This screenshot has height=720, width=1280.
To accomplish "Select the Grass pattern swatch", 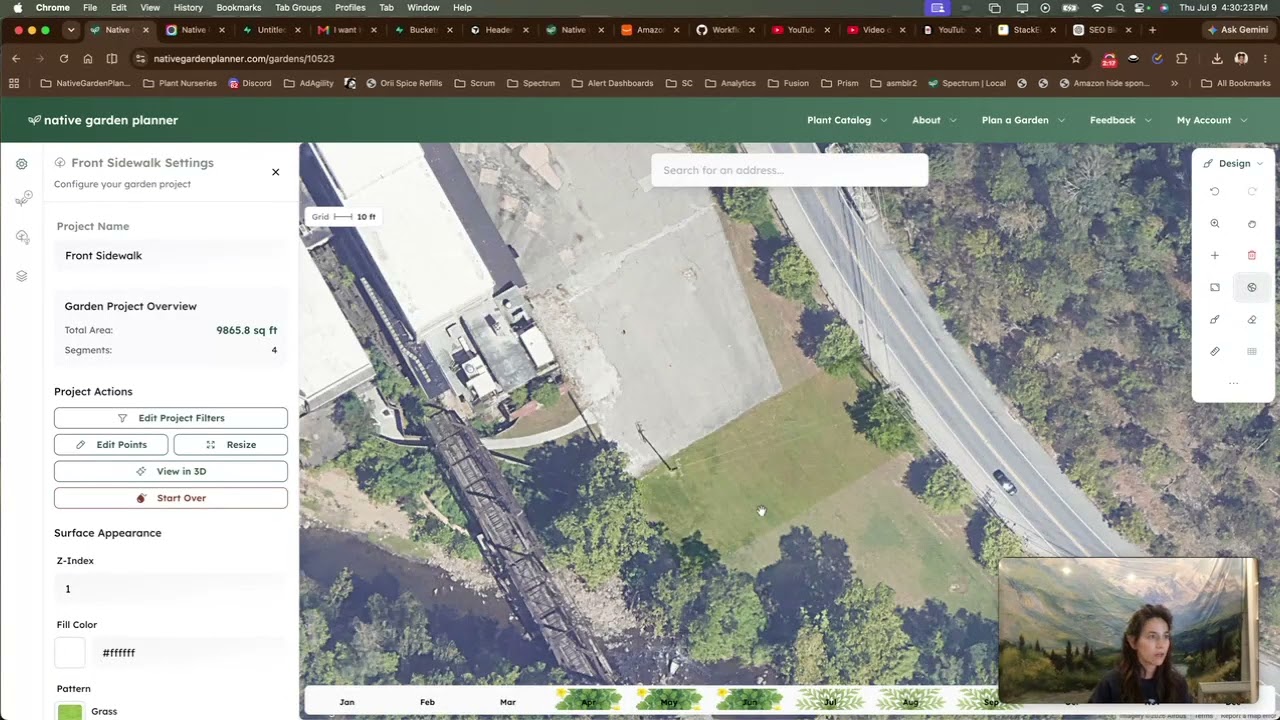I will pyautogui.click(x=70, y=712).
